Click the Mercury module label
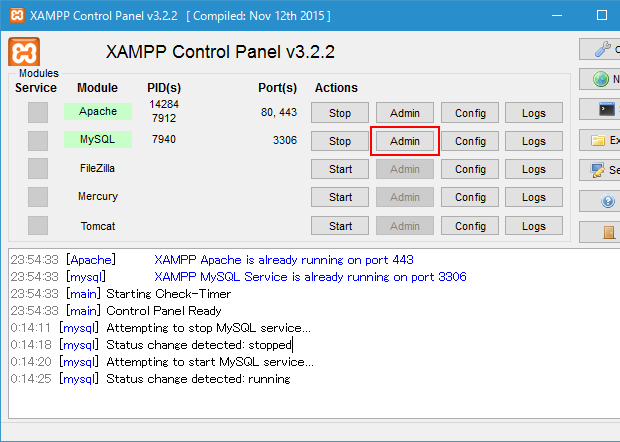Screen dimensions: 620x442 point(98,196)
